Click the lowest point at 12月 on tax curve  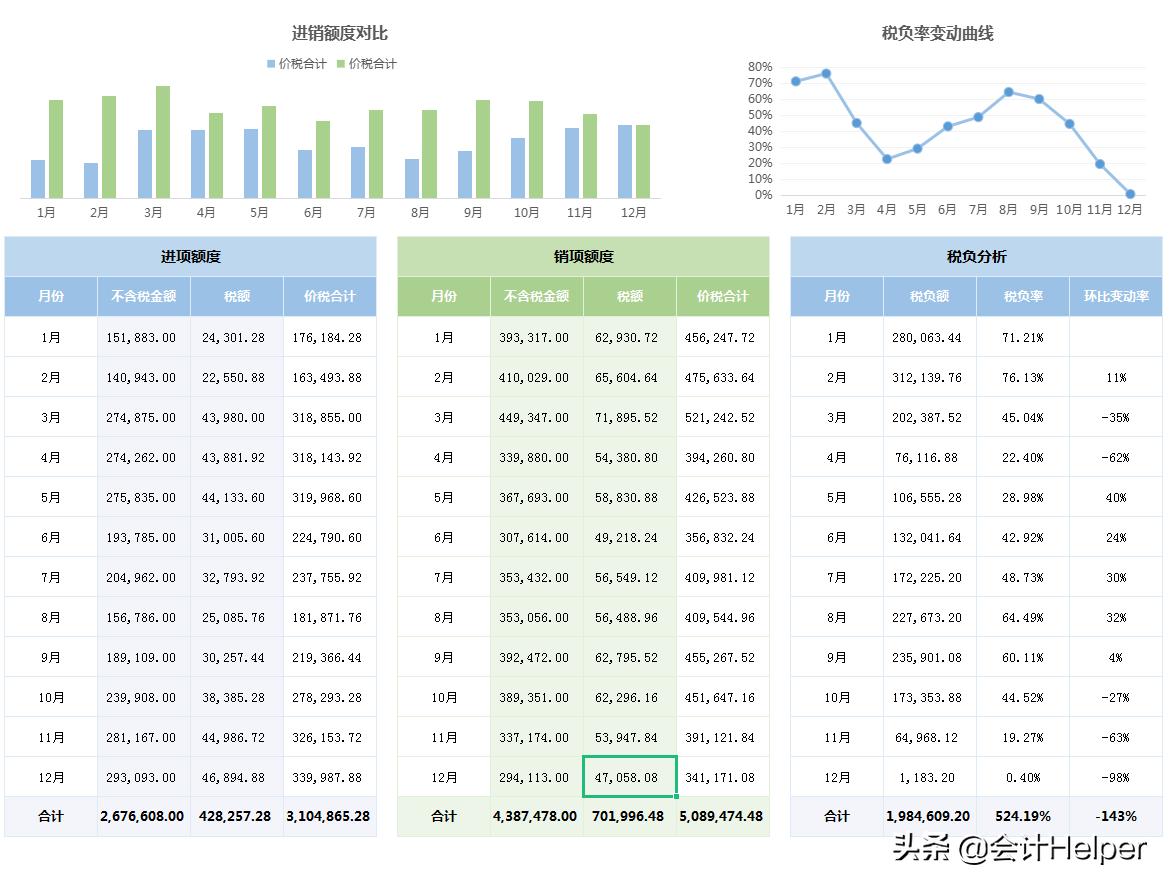pos(1130,194)
